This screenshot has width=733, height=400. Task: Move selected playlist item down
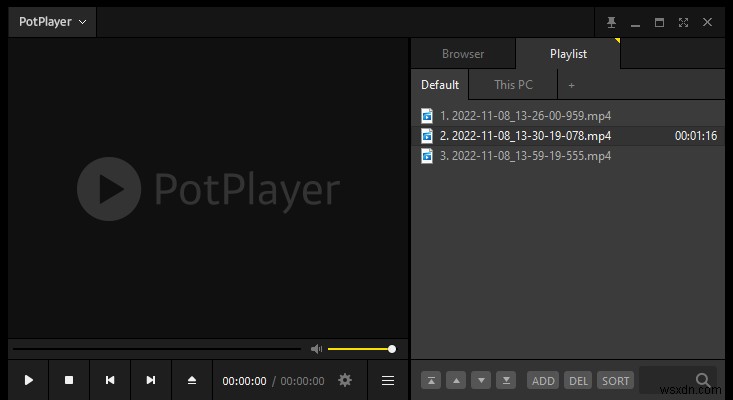coord(481,380)
